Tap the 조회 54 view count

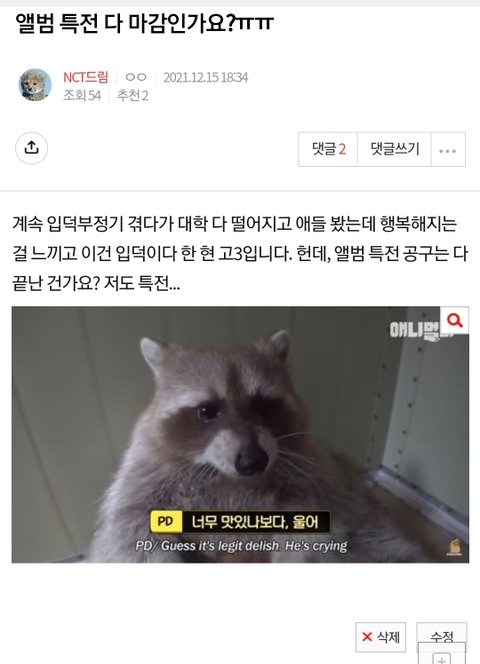82,95
